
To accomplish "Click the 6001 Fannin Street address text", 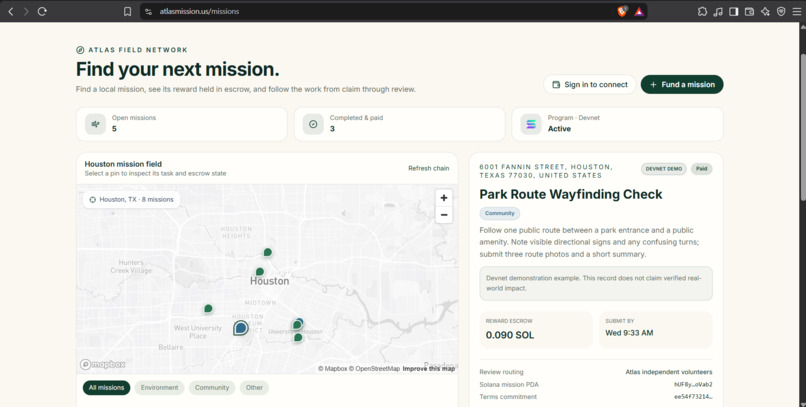I will click(546, 171).
